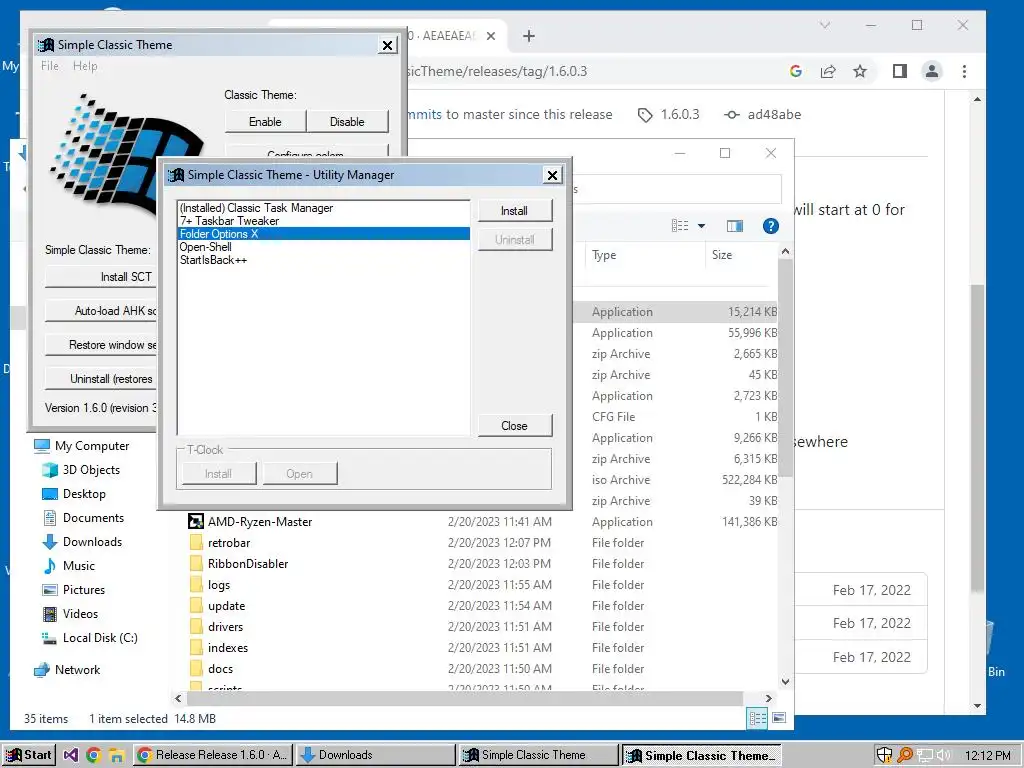This screenshot has height=768, width=1024.
Task: Click Explorer vertical scrollbar down arrow
Action: (786, 682)
